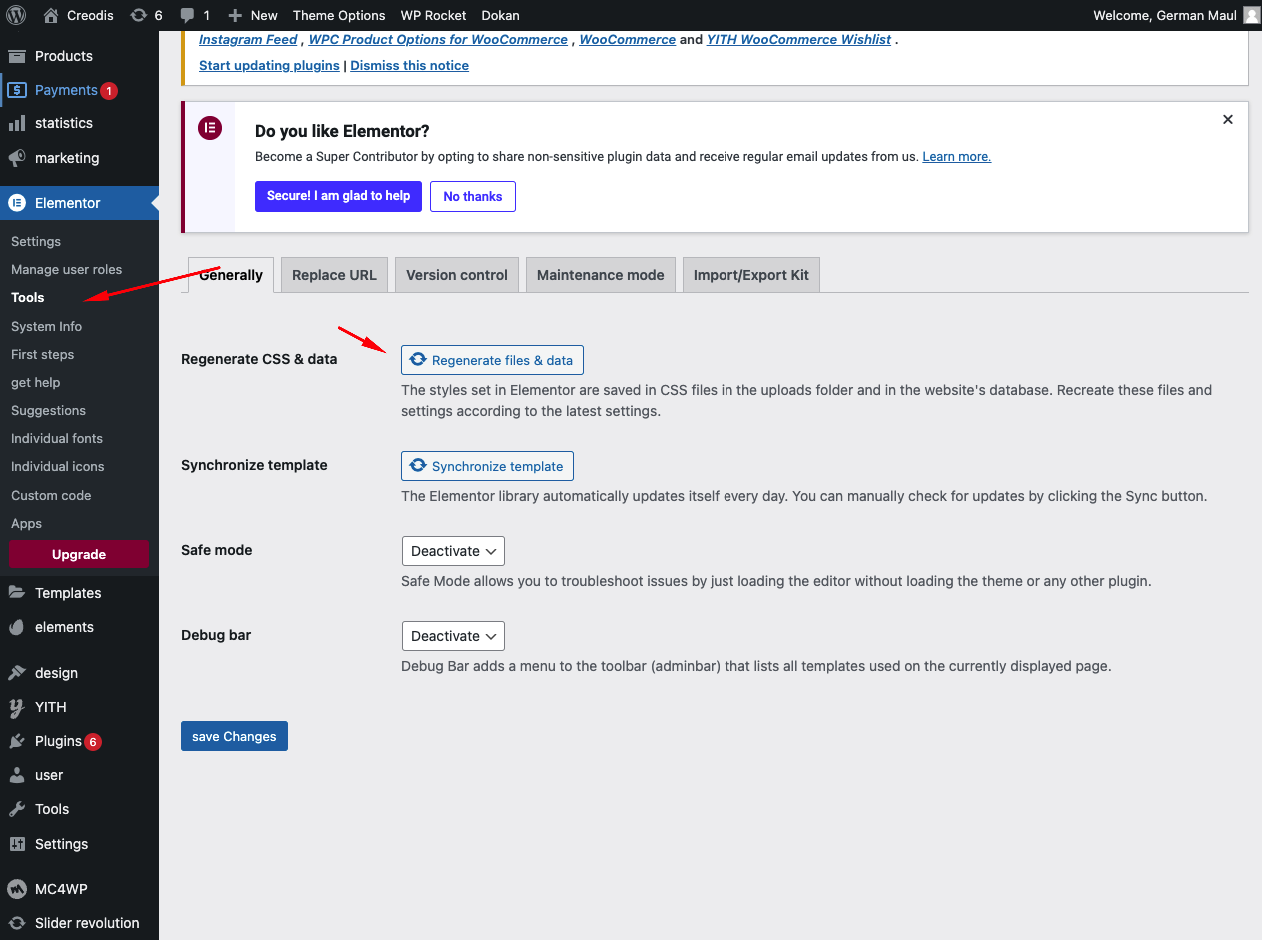Click the marketing megaphone icon
The height and width of the screenshot is (940, 1262).
pos(17,158)
